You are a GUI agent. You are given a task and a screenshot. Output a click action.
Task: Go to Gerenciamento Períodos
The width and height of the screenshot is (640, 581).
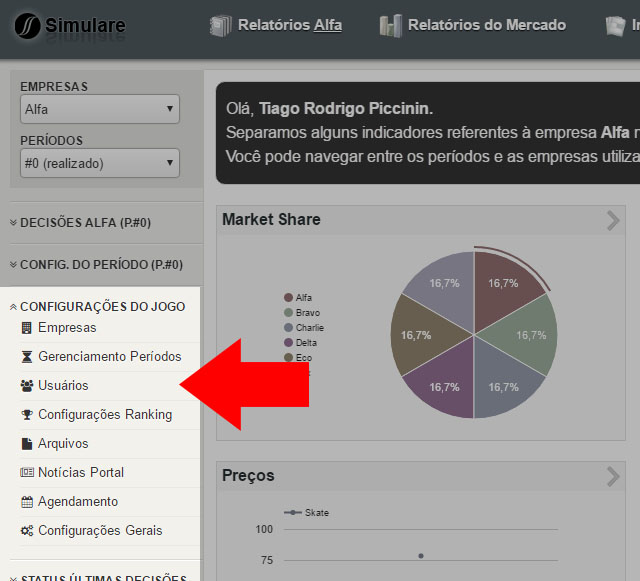click(110, 357)
